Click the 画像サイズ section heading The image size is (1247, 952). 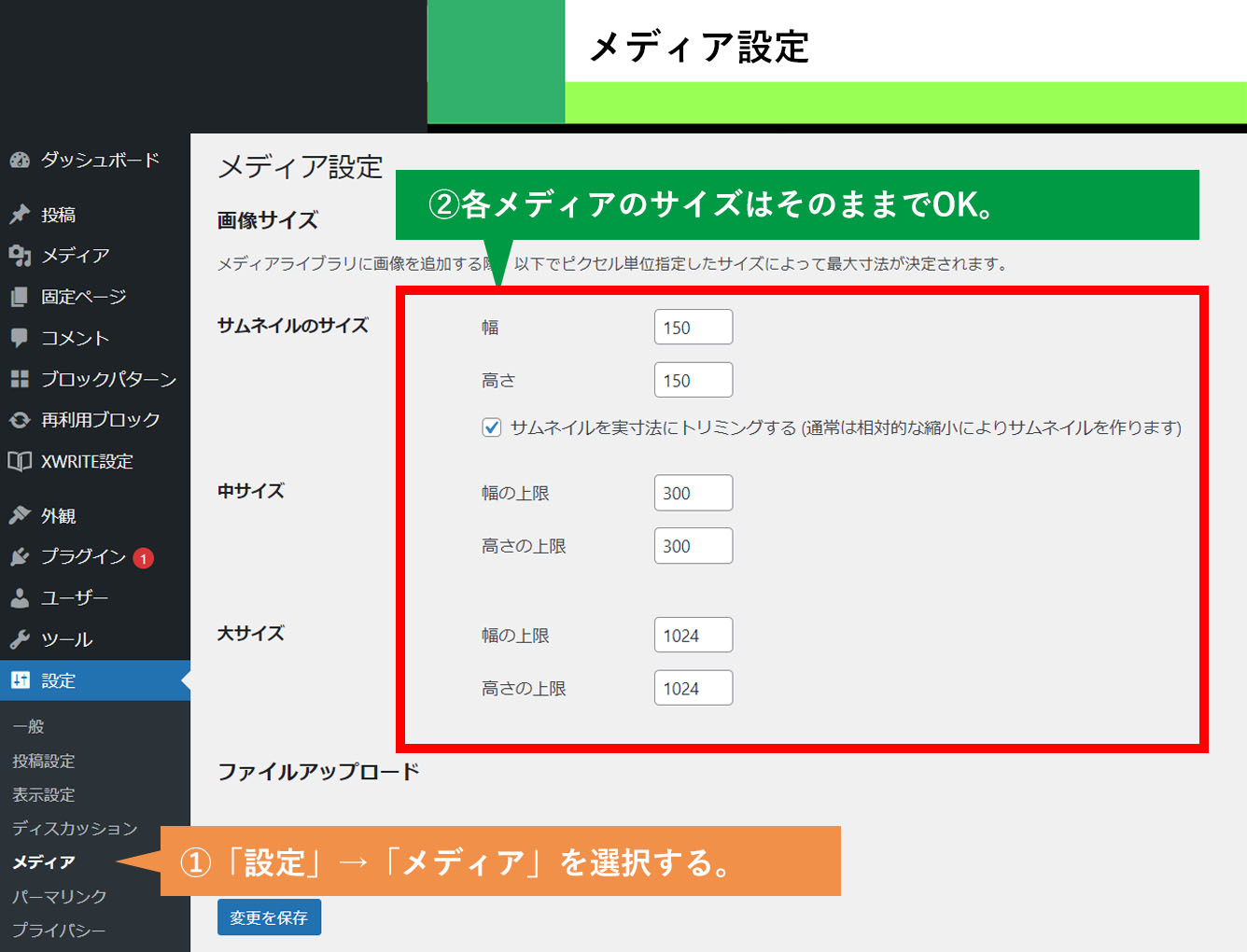268,220
